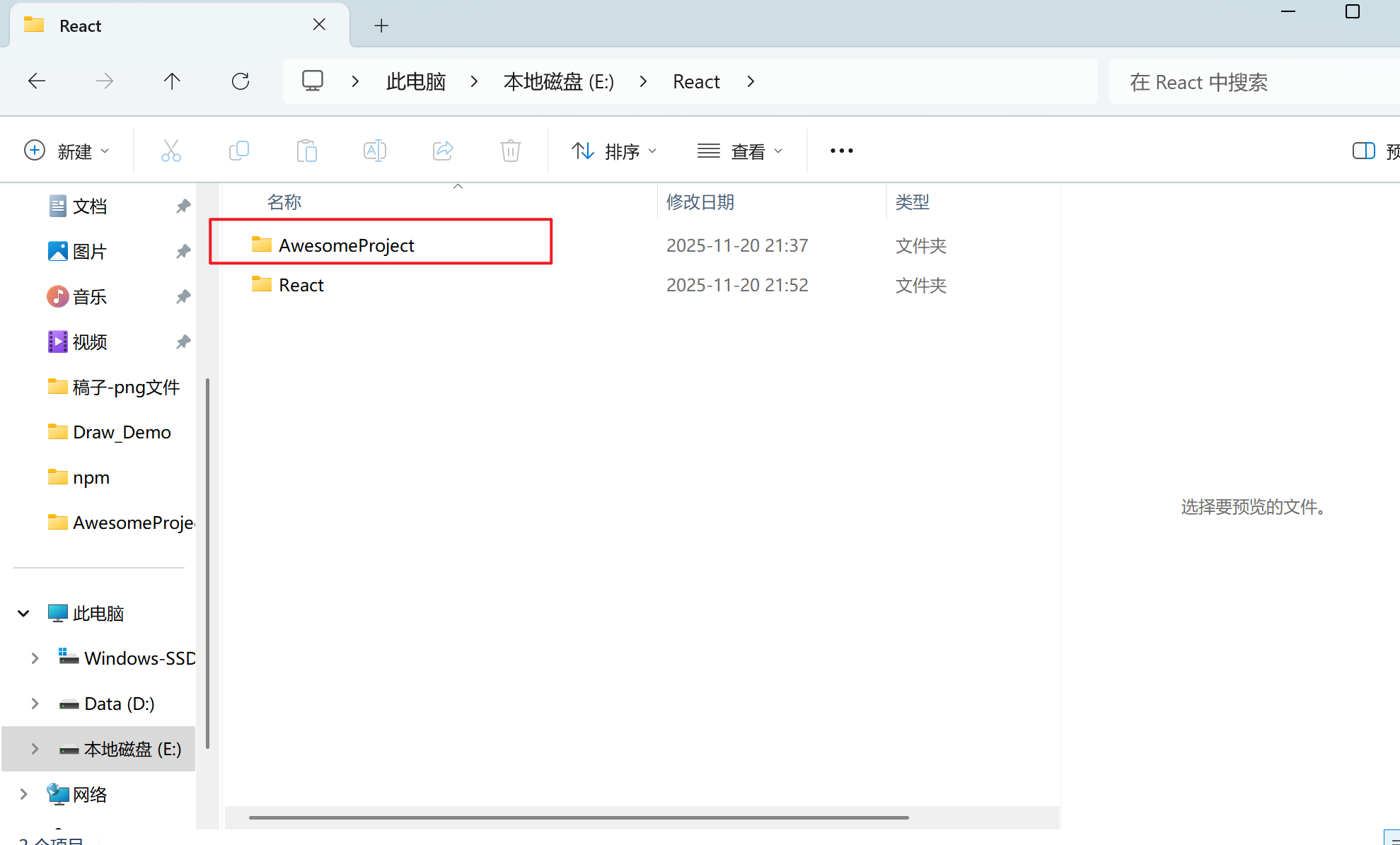Toggle the preview pane button
This screenshot has height=845, width=1400.
click(1363, 151)
